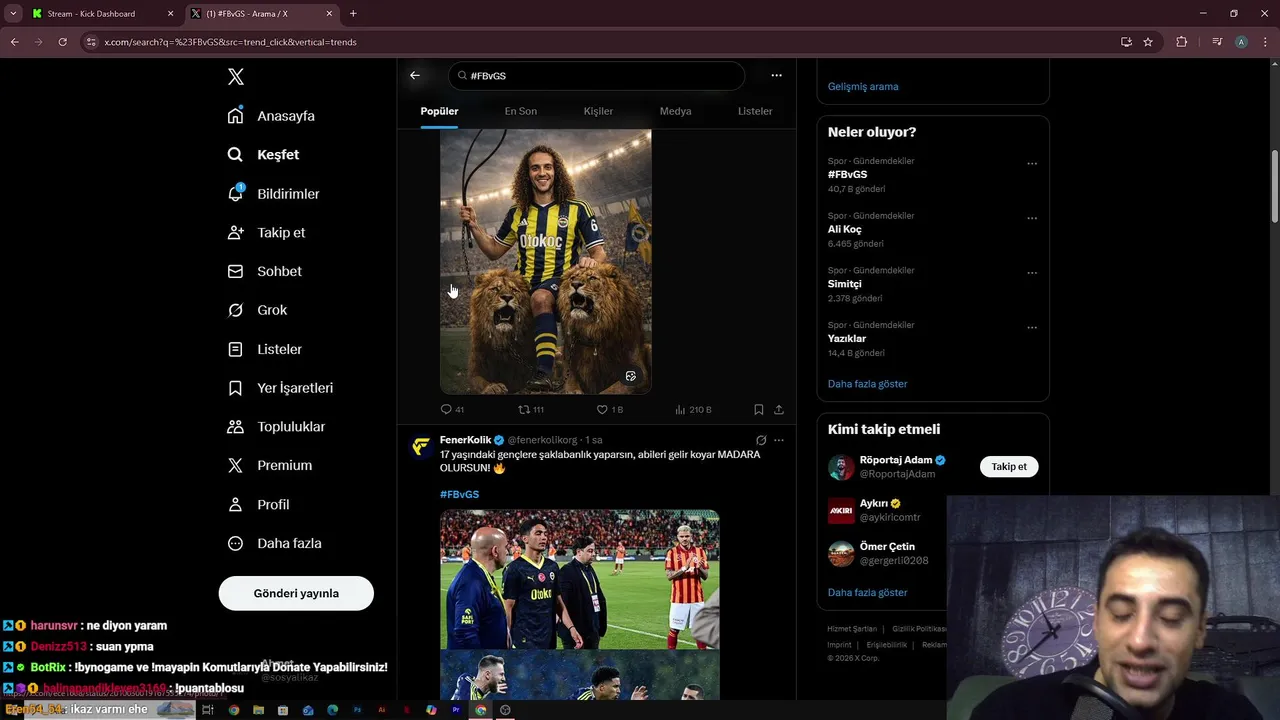Click repost icon with 111 count
This screenshot has height=720, width=1280.
[523, 409]
